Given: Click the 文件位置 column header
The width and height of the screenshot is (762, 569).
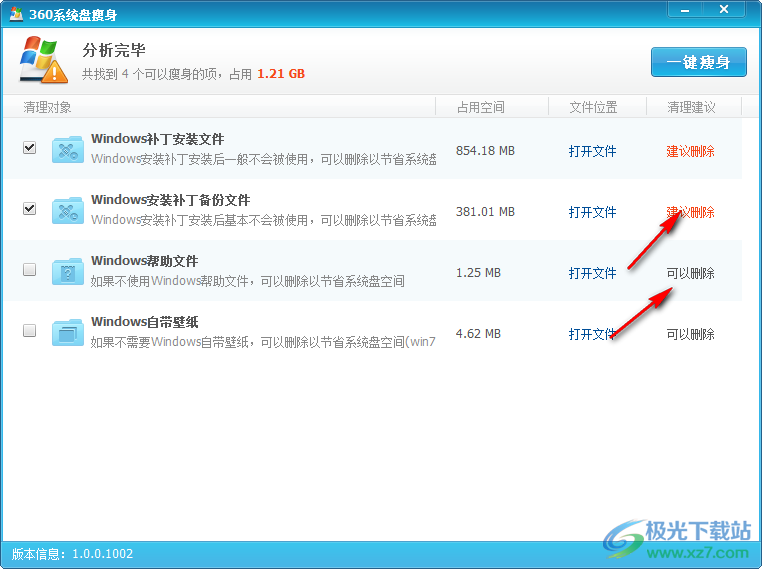Looking at the screenshot, I should click(593, 107).
